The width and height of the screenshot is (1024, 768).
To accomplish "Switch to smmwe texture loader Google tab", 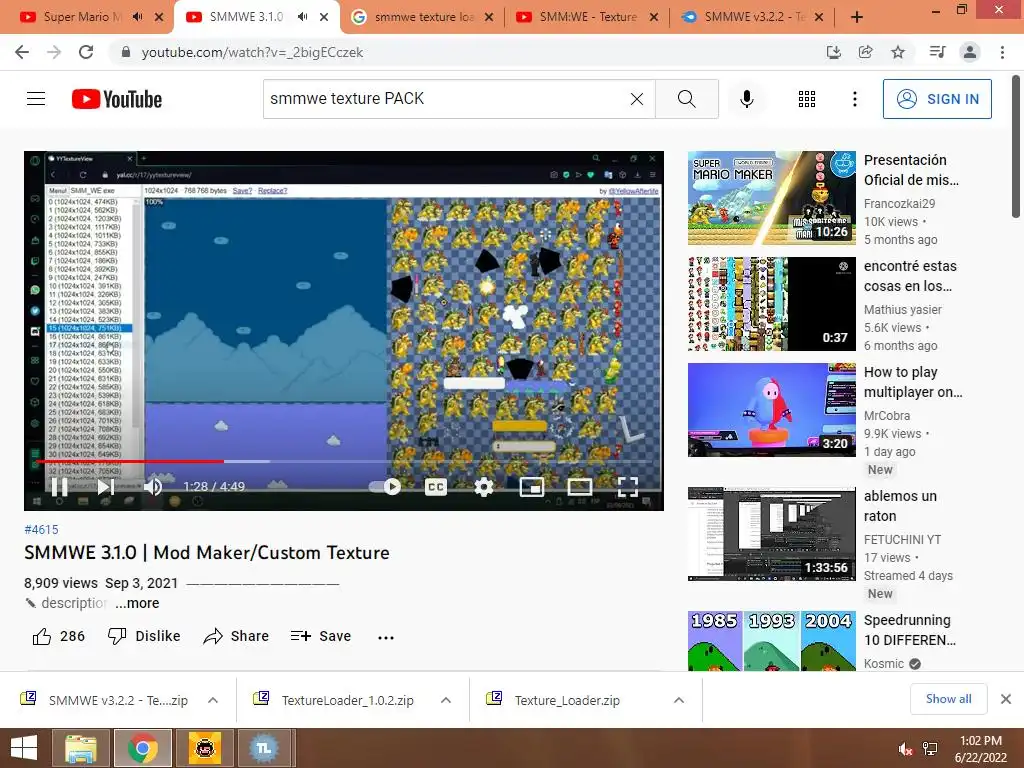I will tap(424, 17).
